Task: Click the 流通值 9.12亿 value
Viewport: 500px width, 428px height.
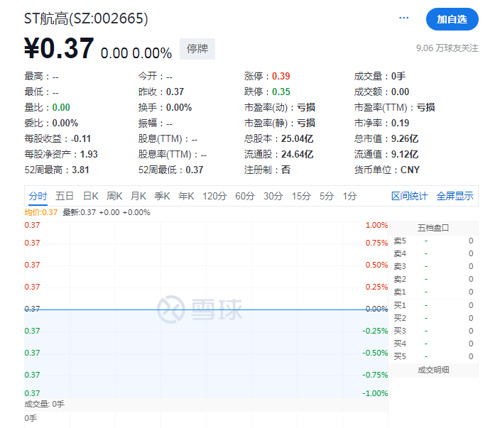Action: [405, 154]
